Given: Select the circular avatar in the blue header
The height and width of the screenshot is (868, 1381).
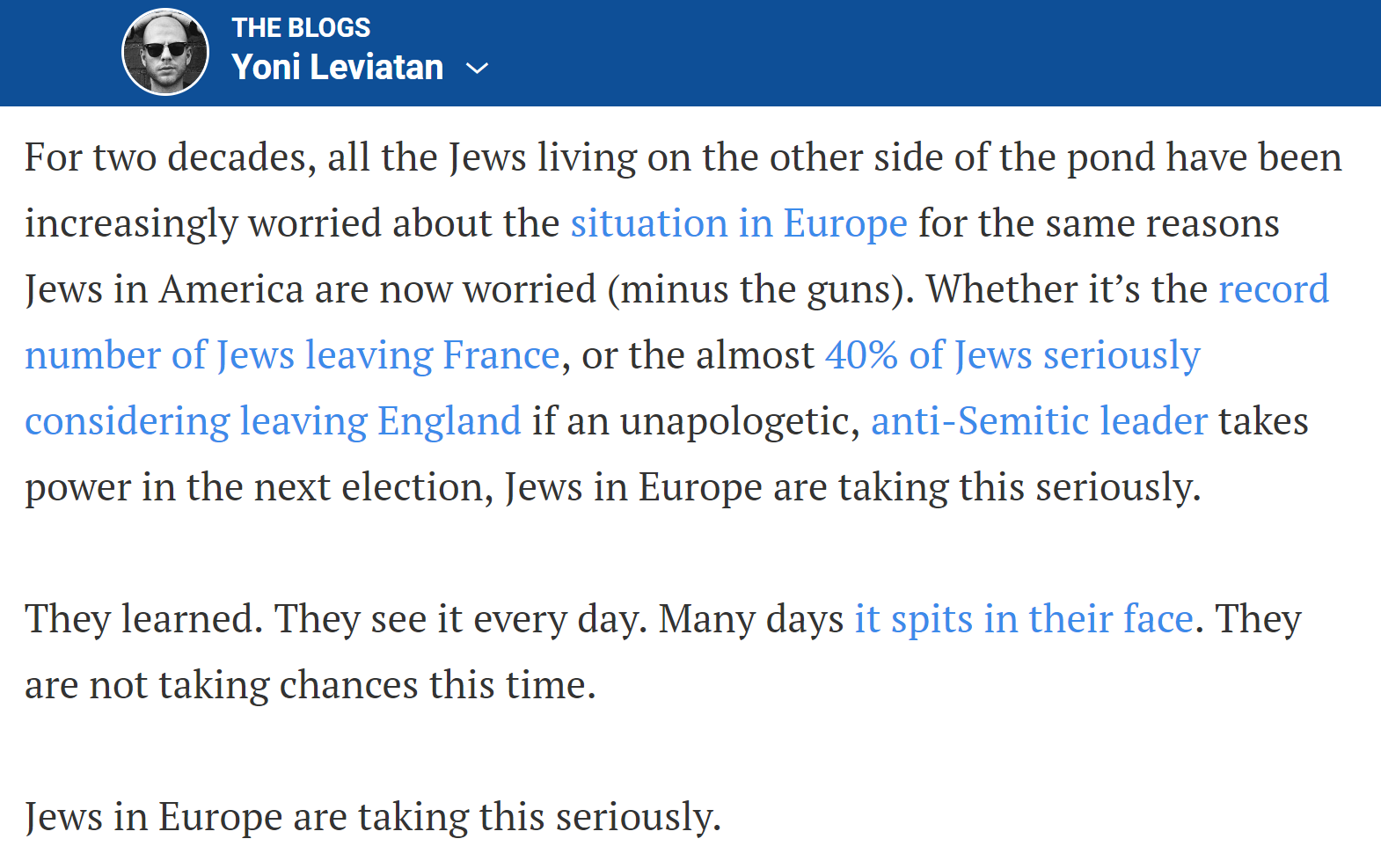Looking at the screenshot, I should click(165, 51).
